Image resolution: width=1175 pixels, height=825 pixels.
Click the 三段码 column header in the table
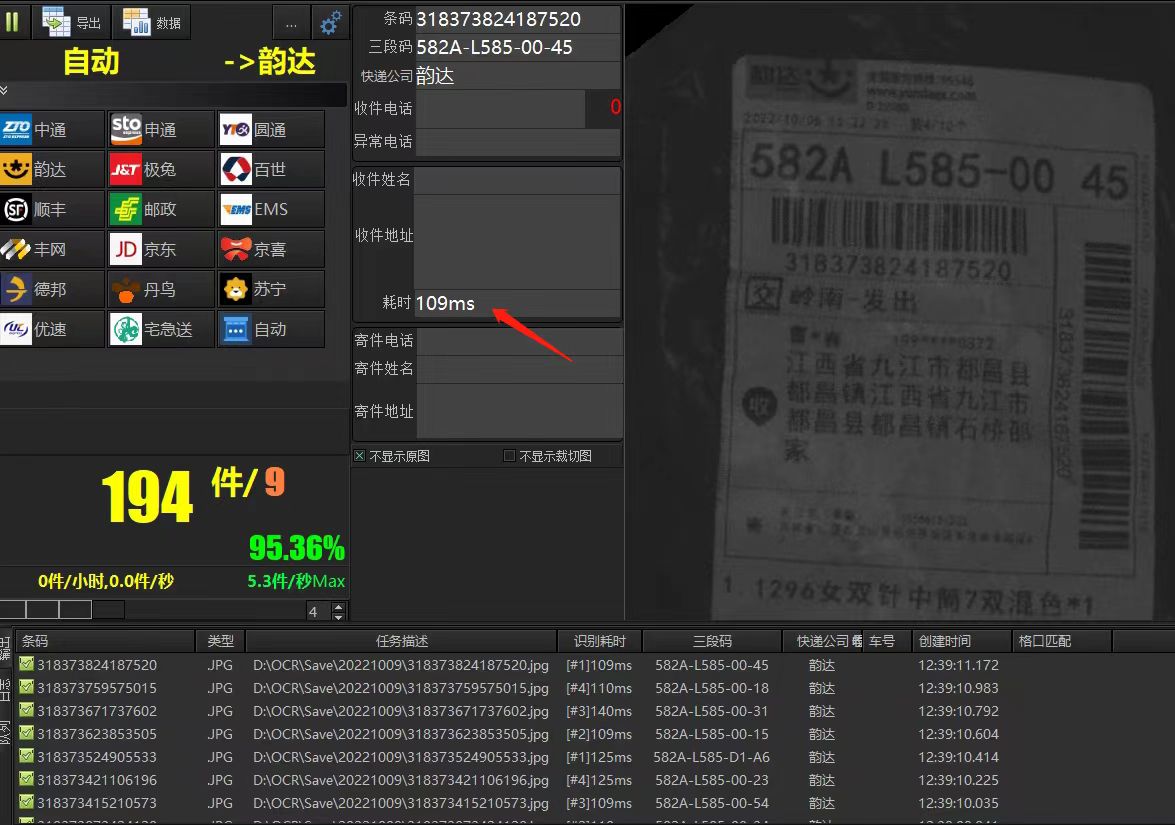coord(712,641)
